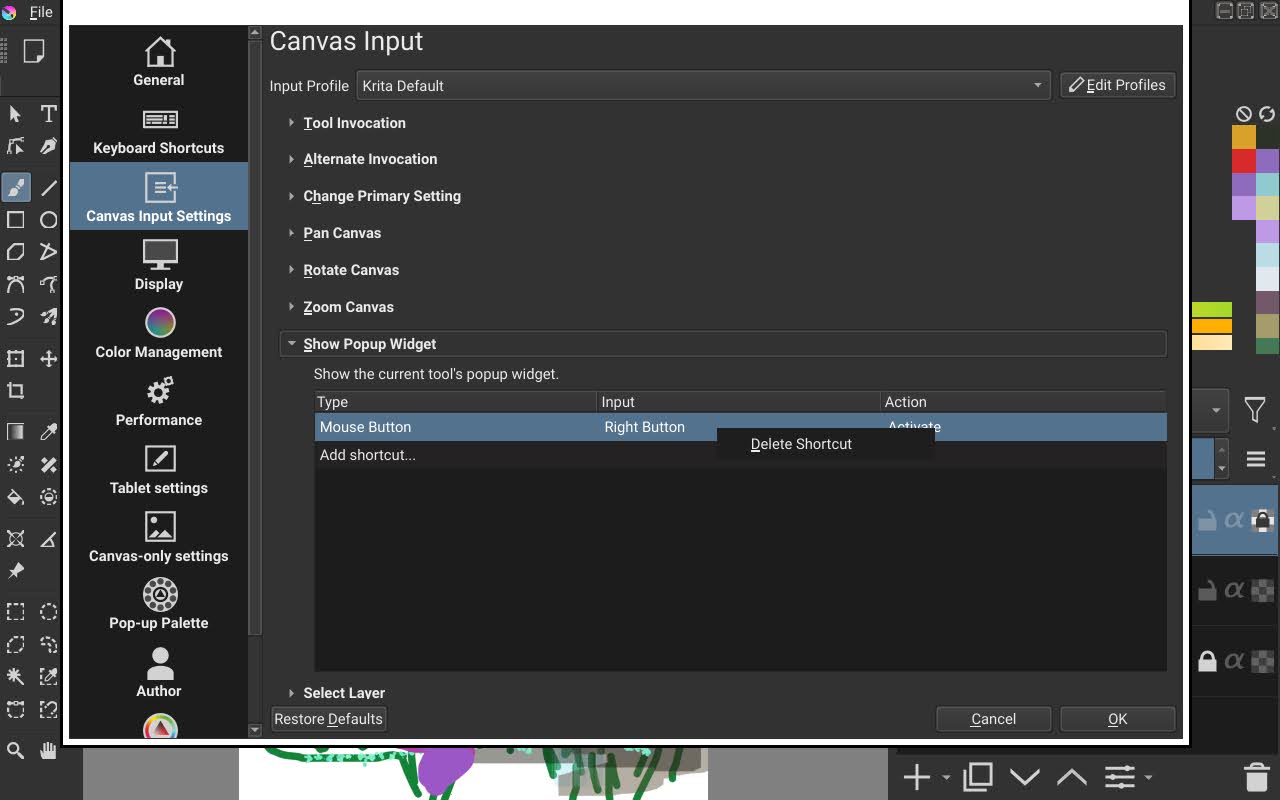Select the Text tool in toolbox
The width and height of the screenshot is (1280, 800).
click(x=48, y=114)
